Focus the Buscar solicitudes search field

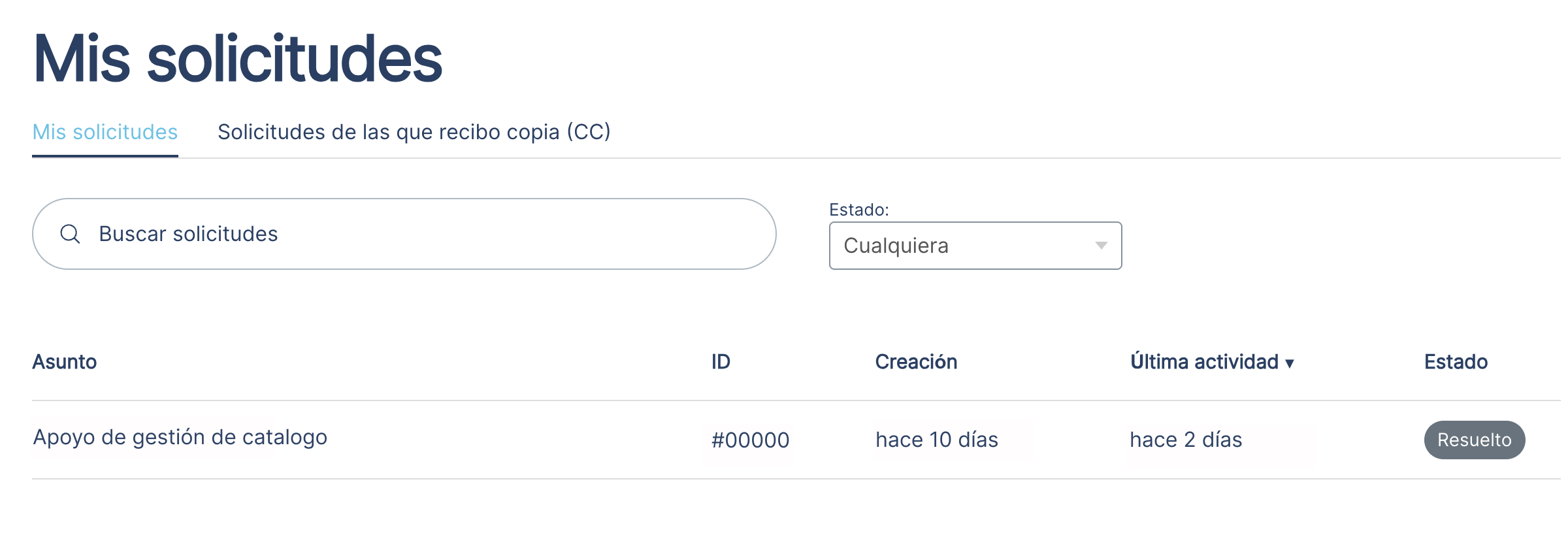click(x=404, y=234)
